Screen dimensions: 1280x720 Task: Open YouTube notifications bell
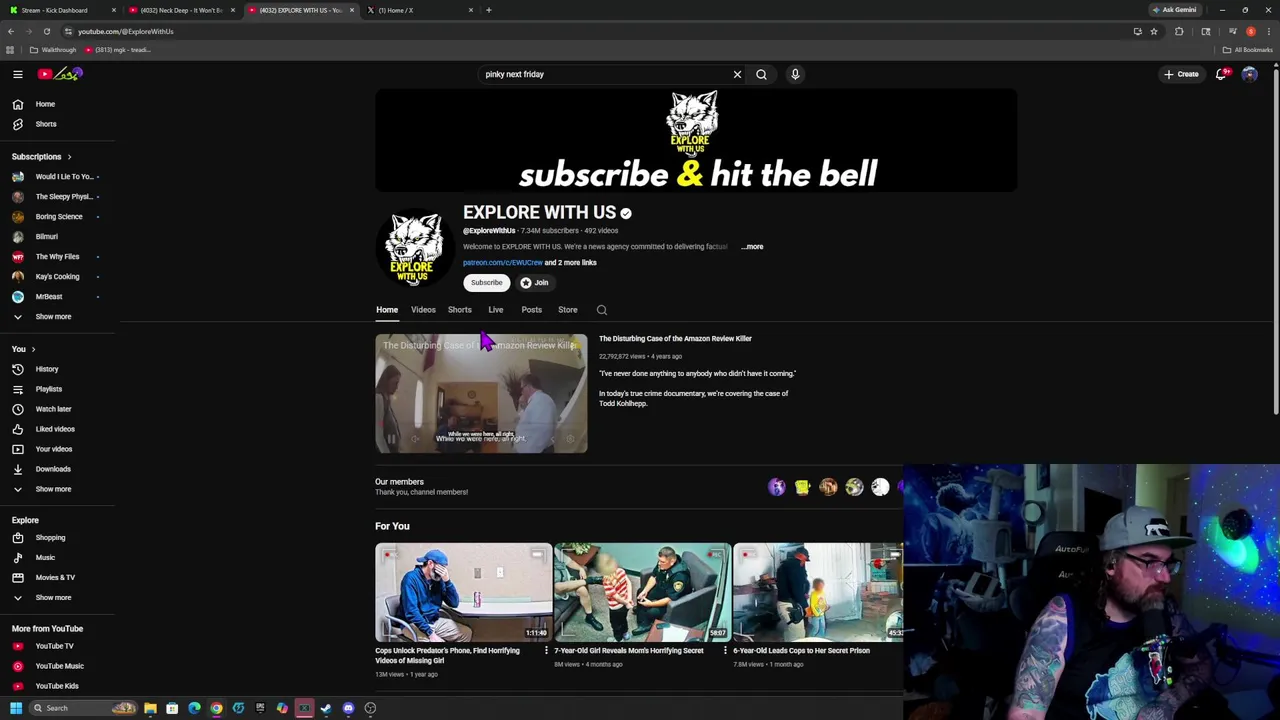coord(1221,74)
